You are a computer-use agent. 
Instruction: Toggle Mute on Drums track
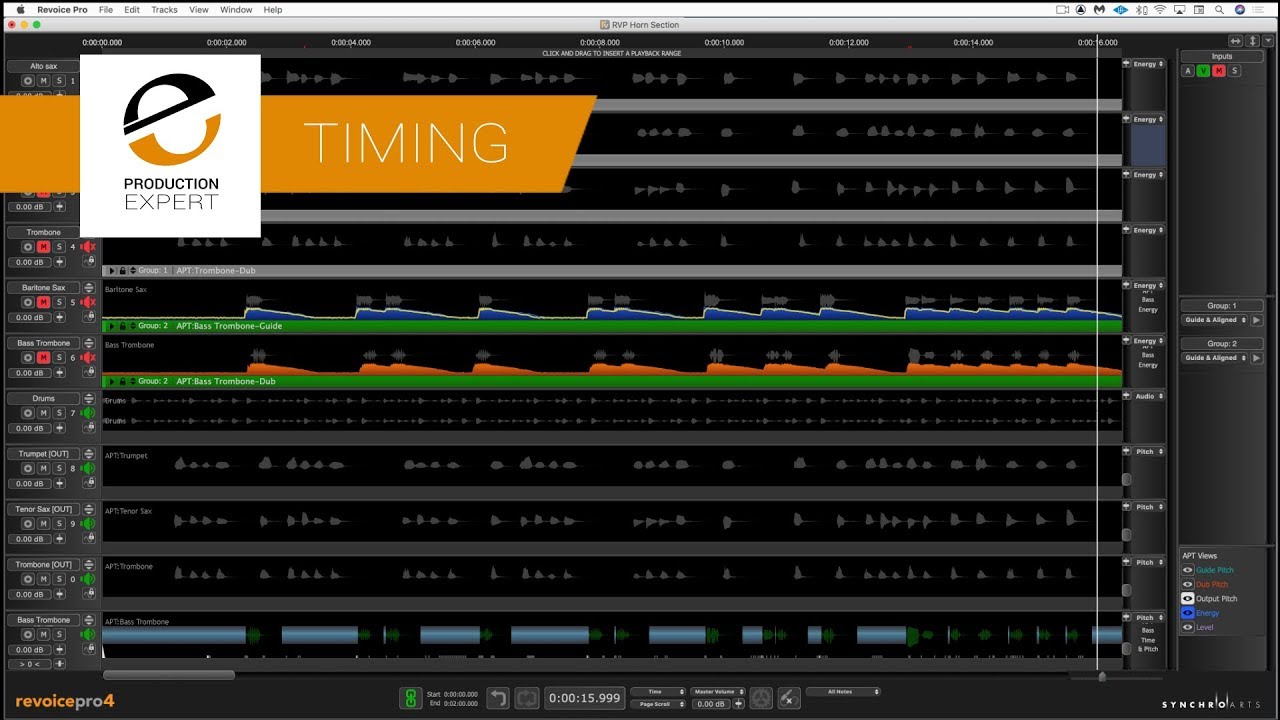pos(44,413)
